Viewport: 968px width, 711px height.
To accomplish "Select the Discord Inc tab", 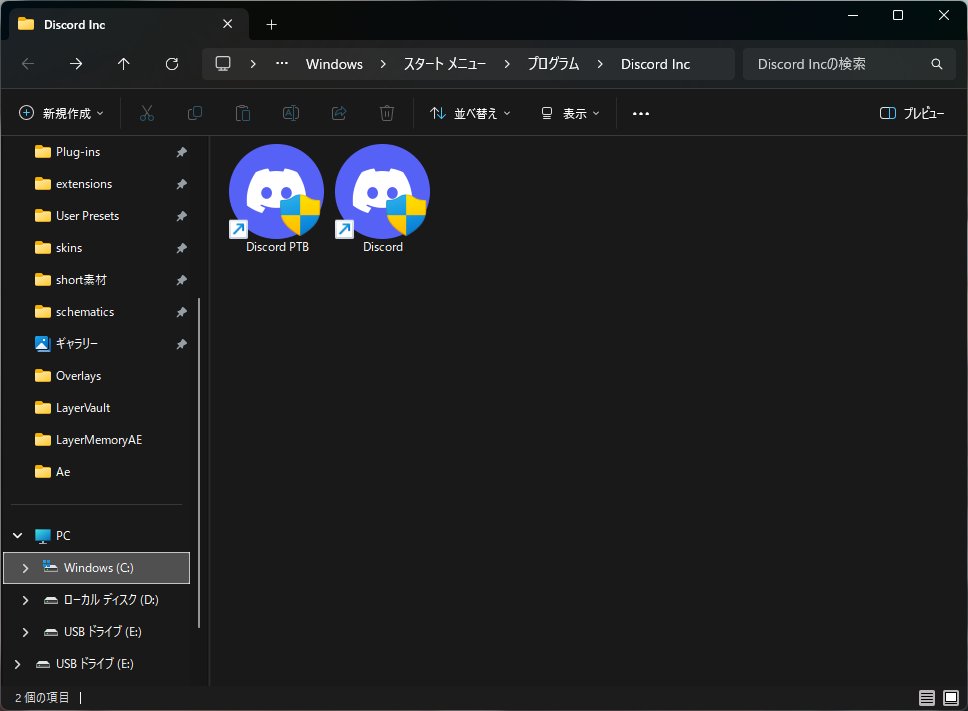I will point(128,25).
